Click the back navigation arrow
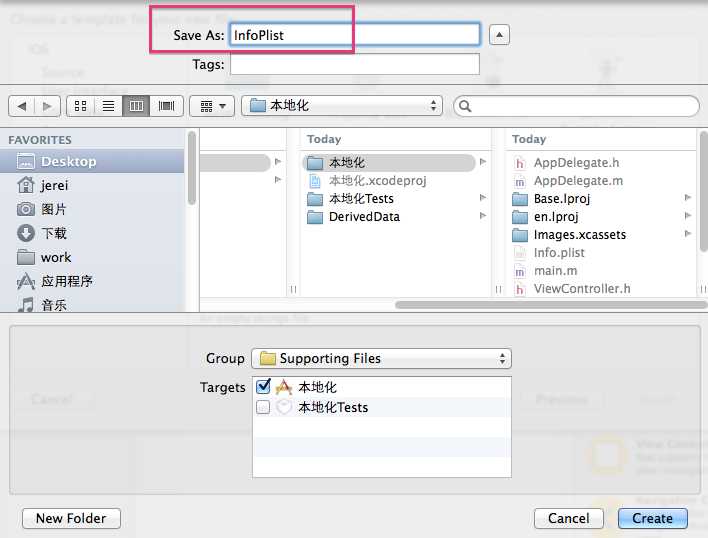The height and width of the screenshot is (538, 708). [21, 107]
